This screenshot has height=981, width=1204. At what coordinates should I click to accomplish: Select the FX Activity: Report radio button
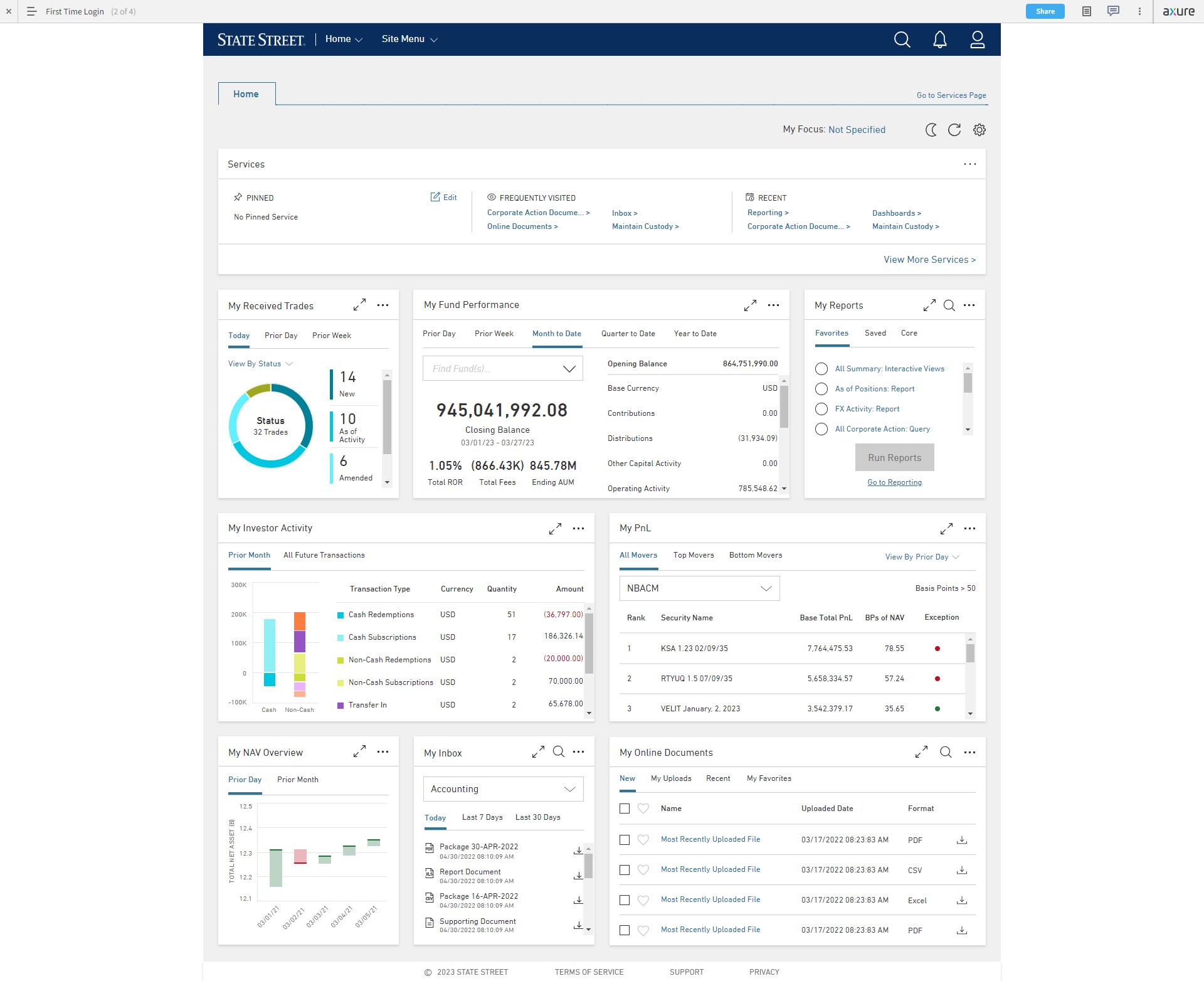tap(821, 409)
